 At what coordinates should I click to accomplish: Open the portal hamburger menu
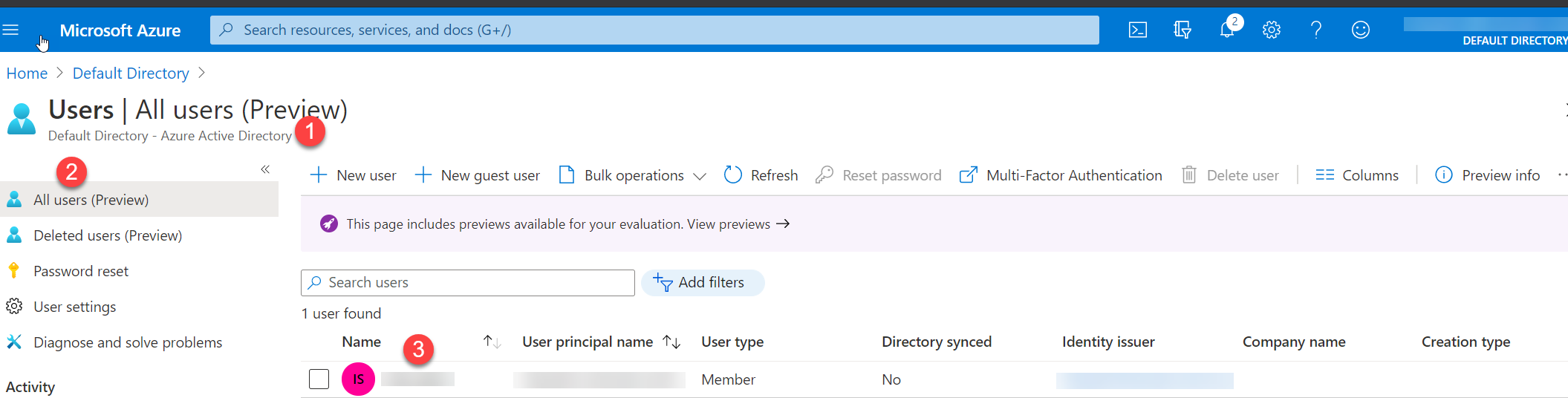pyautogui.click(x=10, y=30)
